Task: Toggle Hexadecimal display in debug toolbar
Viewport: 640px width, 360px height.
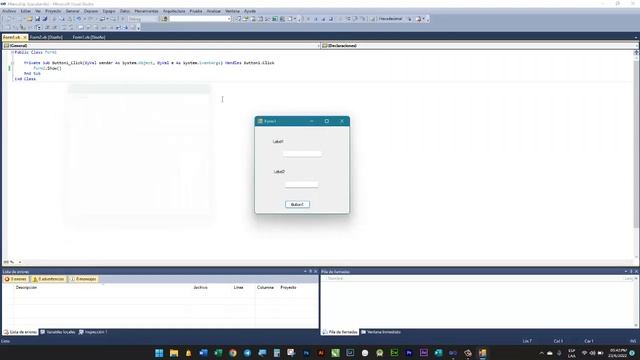Action: (390, 19)
